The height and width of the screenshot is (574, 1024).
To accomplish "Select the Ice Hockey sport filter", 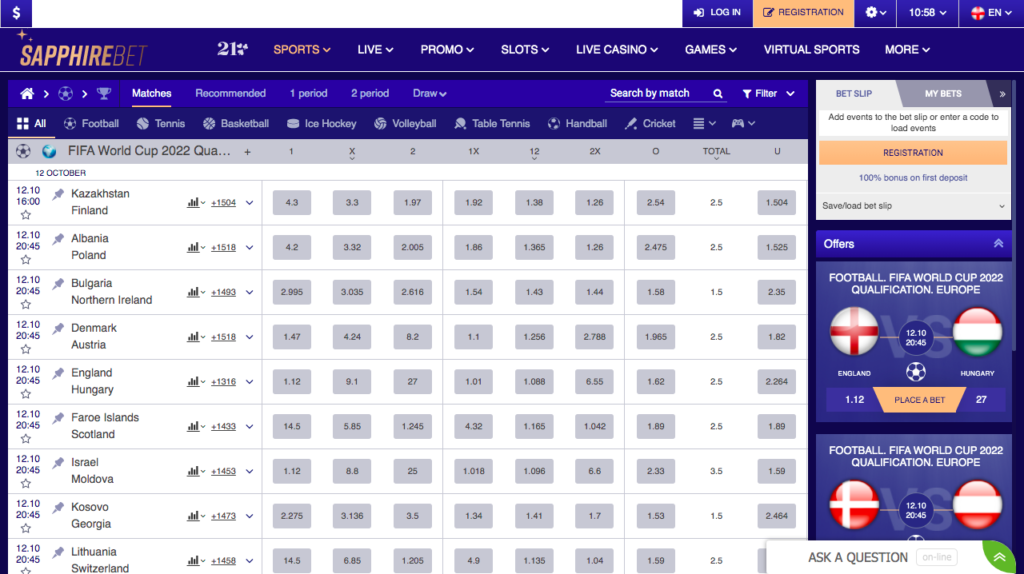I will point(321,123).
